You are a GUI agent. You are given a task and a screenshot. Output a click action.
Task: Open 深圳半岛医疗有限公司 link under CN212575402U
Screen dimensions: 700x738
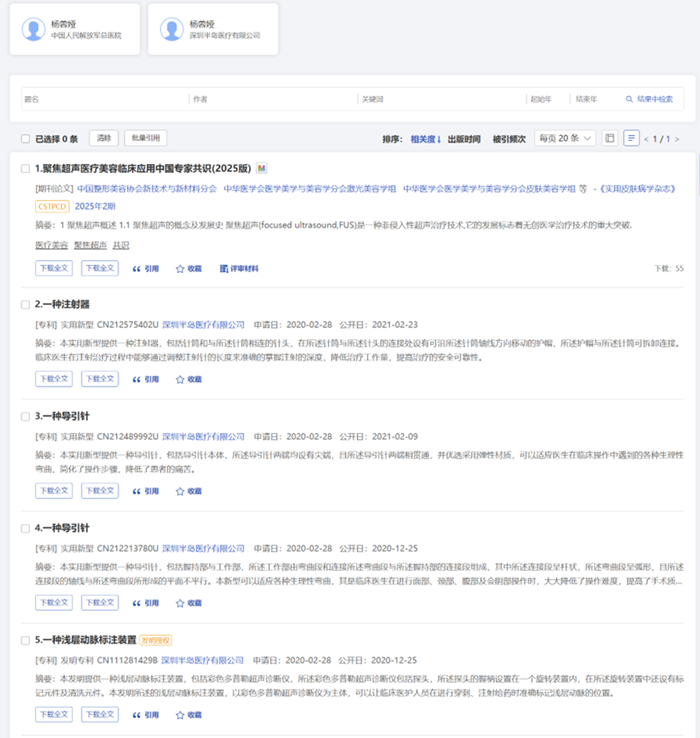coord(203,325)
